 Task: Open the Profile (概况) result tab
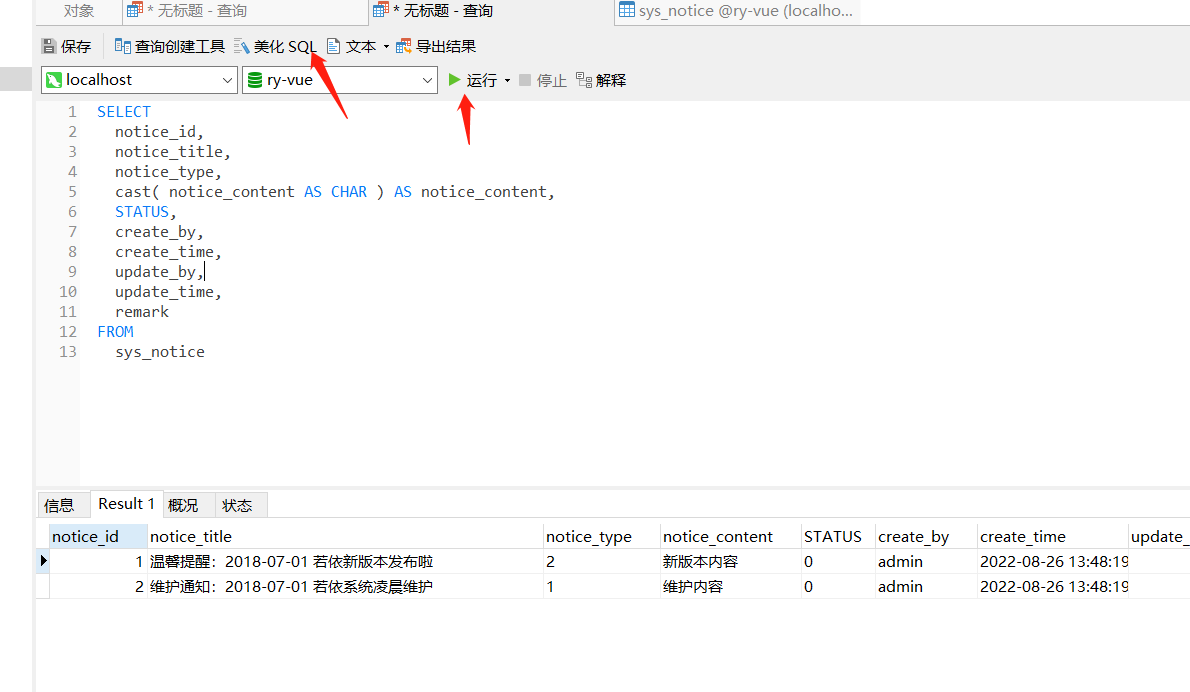coord(183,505)
